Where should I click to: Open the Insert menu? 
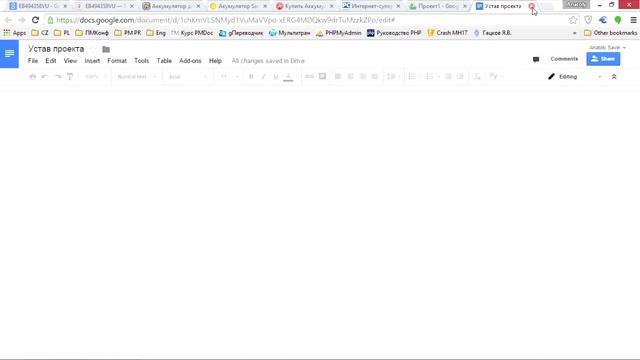[92, 61]
